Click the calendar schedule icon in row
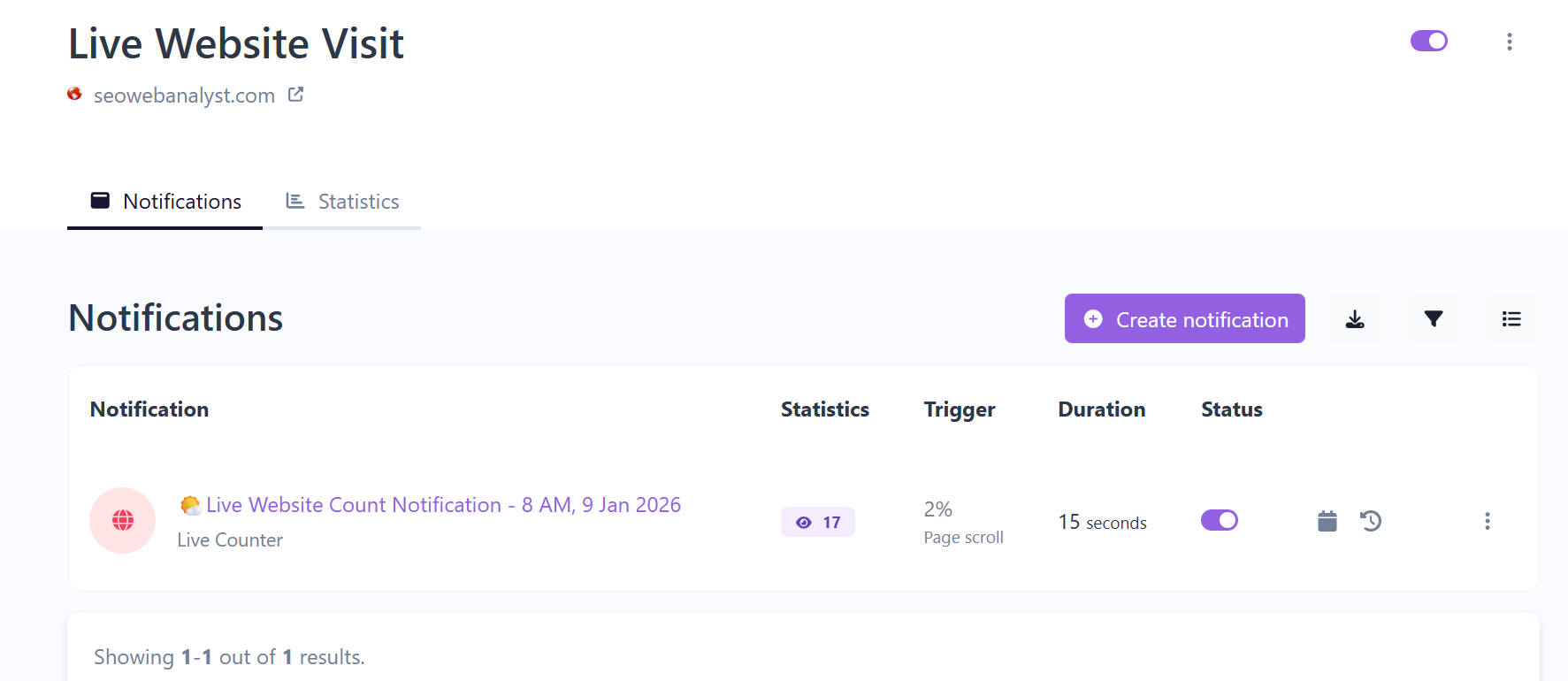 click(x=1327, y=521)
